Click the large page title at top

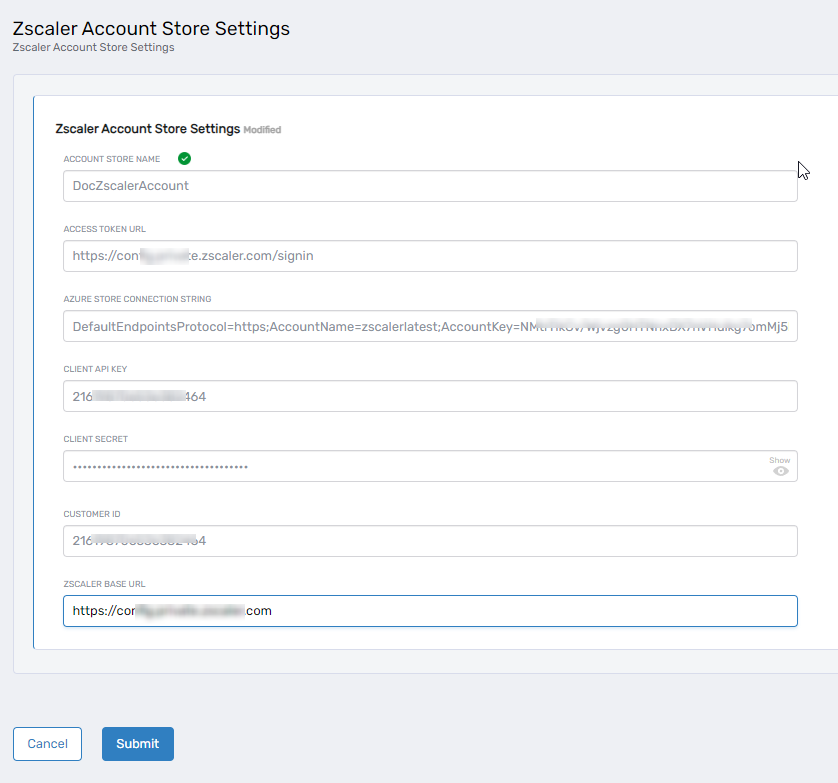click(x=151, y=29)
